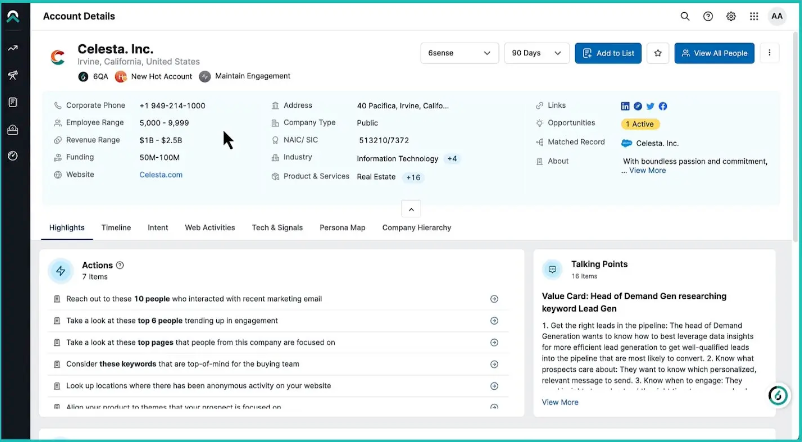Open the briefcase sidebar icon
The width and height of the screenshot is (802, 442).
pos(13,130)
